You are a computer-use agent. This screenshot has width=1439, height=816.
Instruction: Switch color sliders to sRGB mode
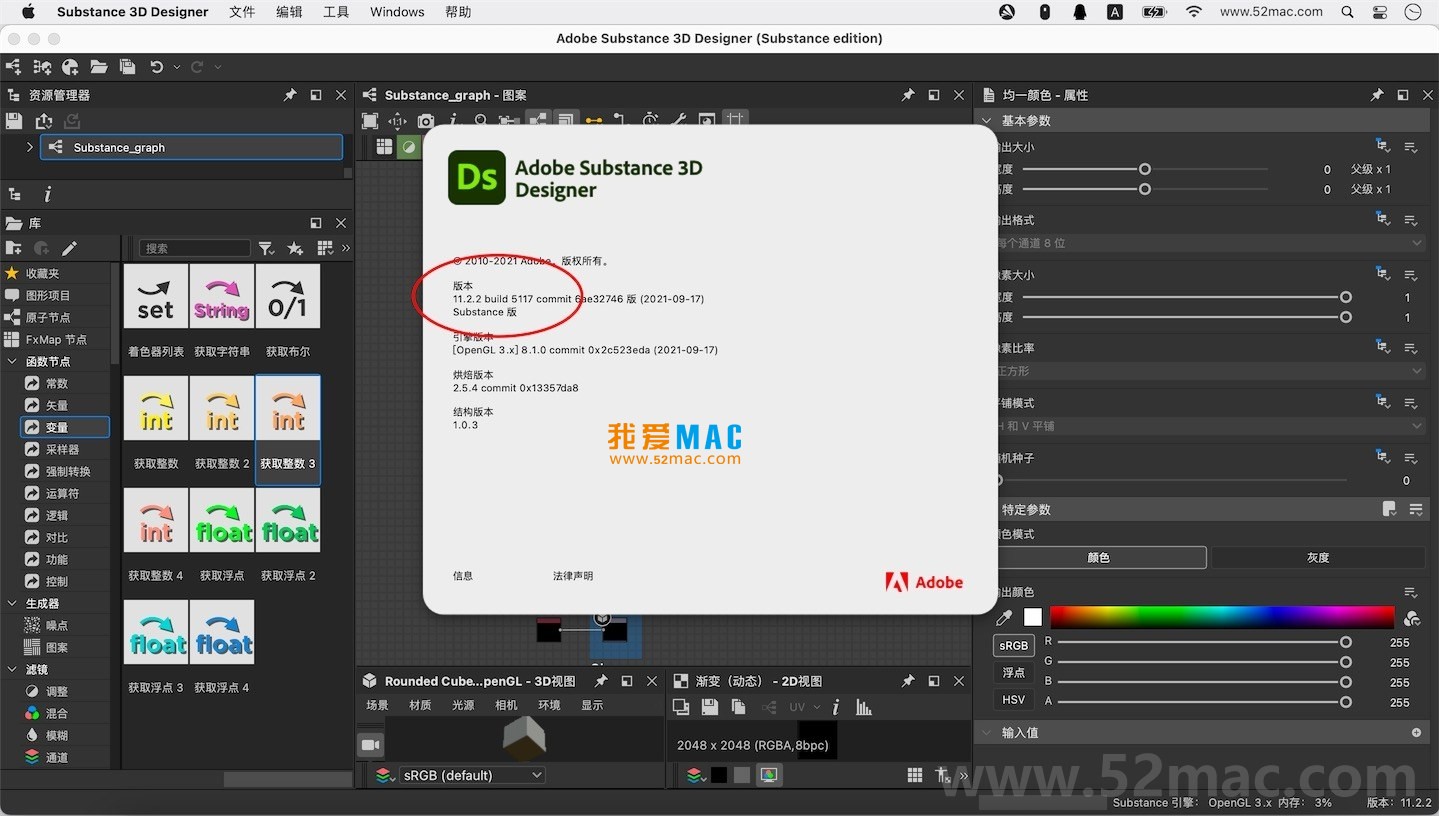(x=1014, y=646)
